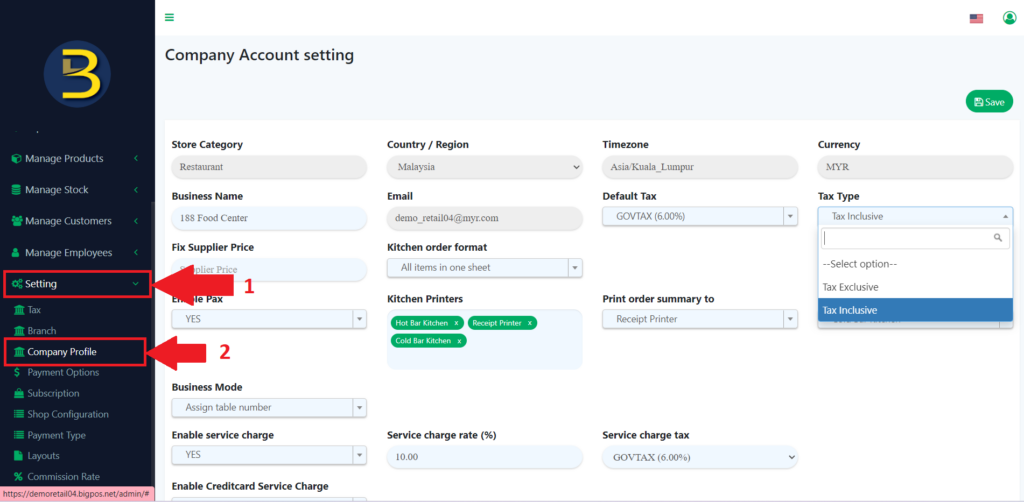Click the hamburger menu icon
Screen dimensions: 1024x502
coord(169,17)
